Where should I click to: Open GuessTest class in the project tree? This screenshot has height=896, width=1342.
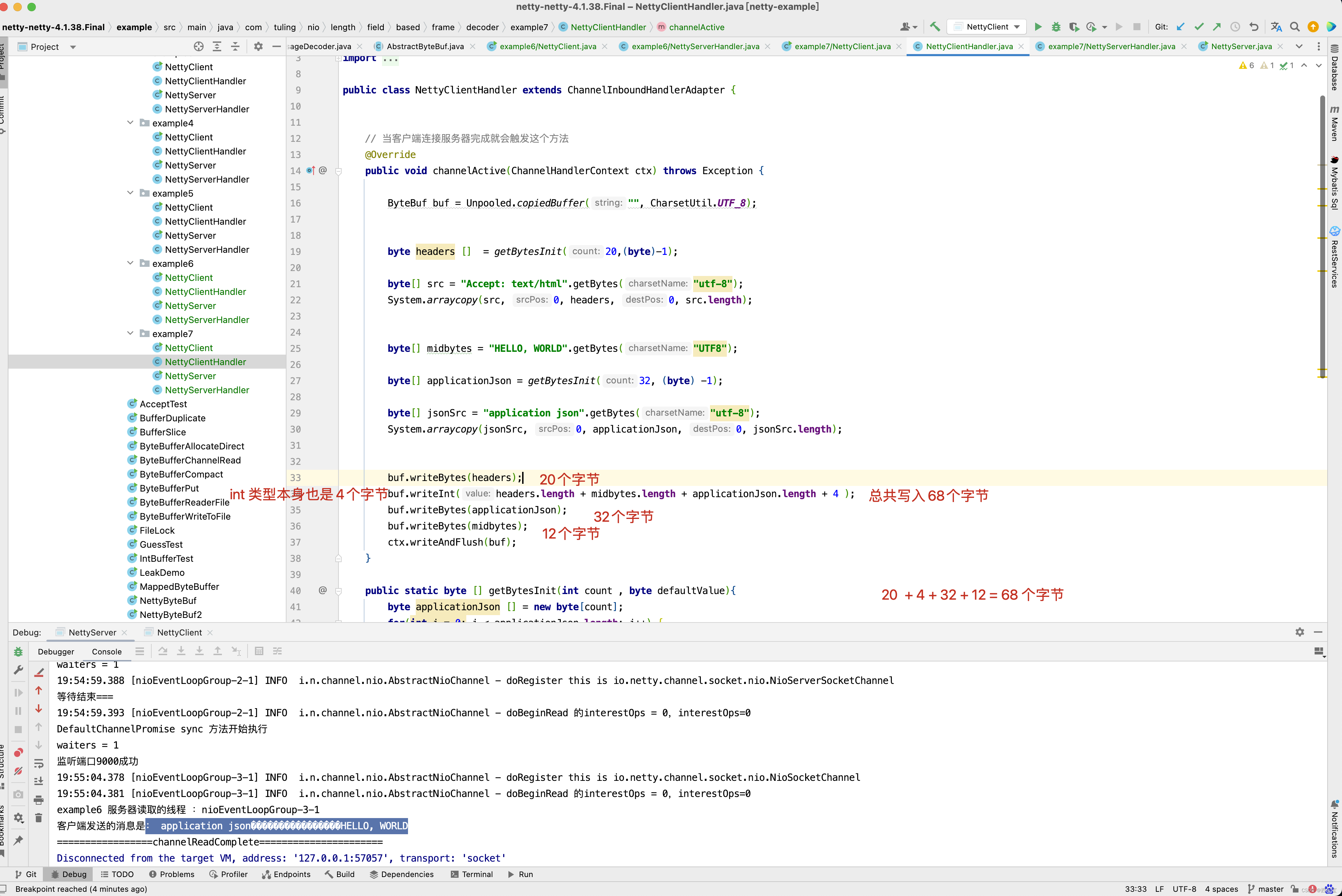161,544
